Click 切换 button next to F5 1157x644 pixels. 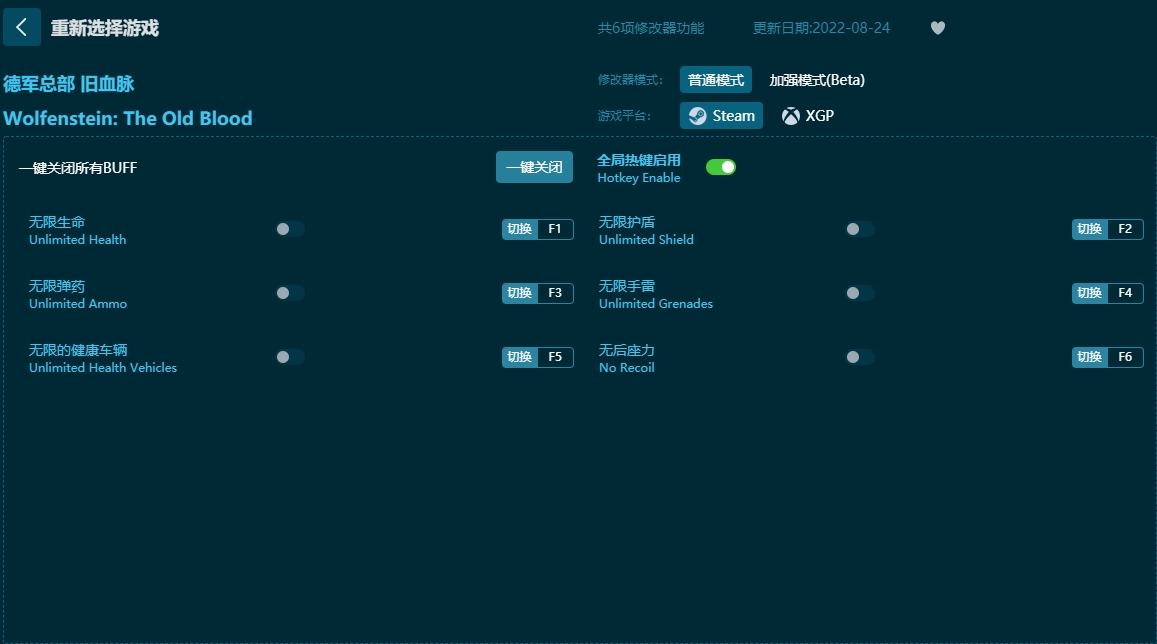tap(520, 357)
